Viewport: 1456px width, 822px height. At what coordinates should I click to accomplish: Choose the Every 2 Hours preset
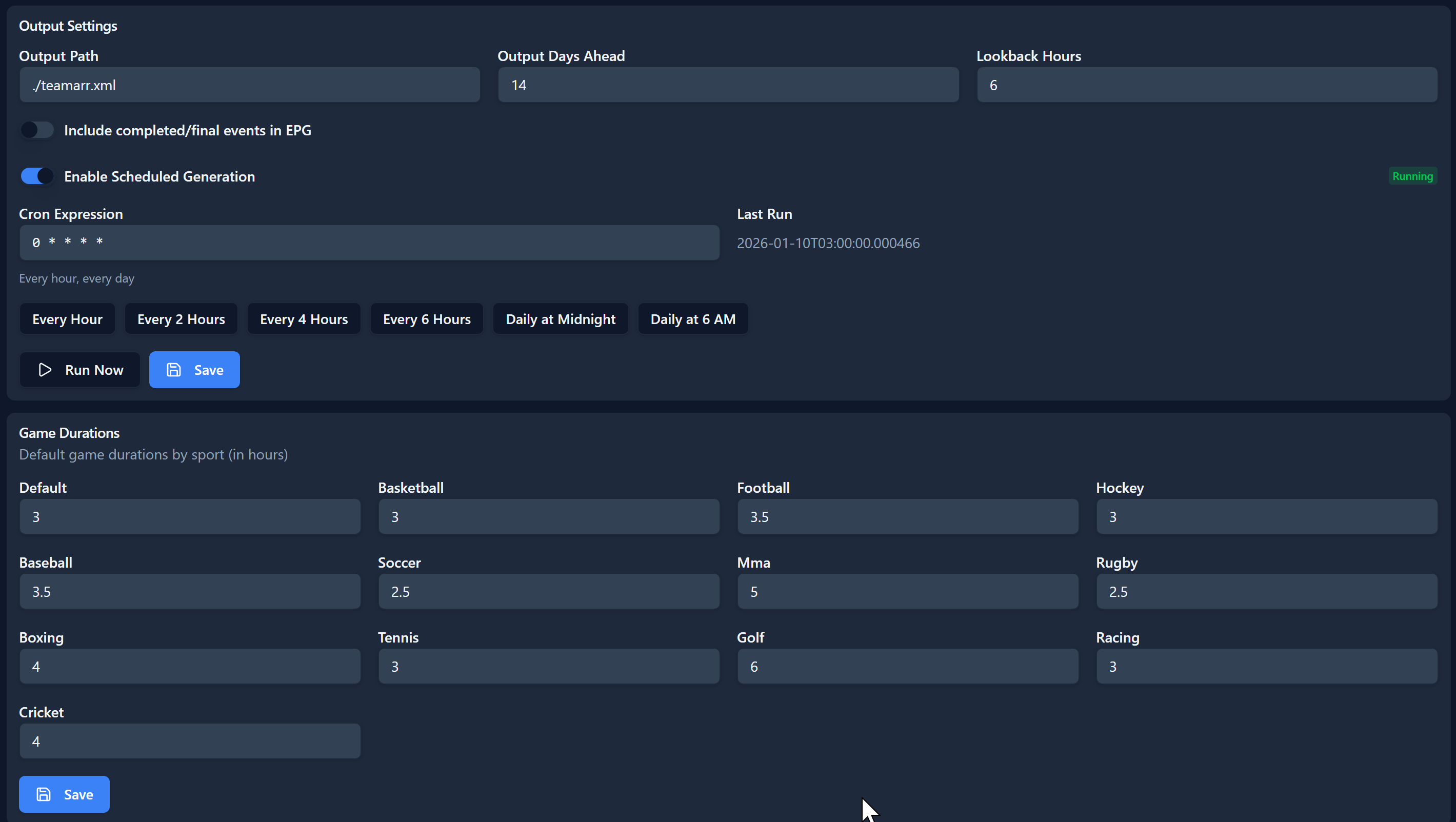coord(181,319)
